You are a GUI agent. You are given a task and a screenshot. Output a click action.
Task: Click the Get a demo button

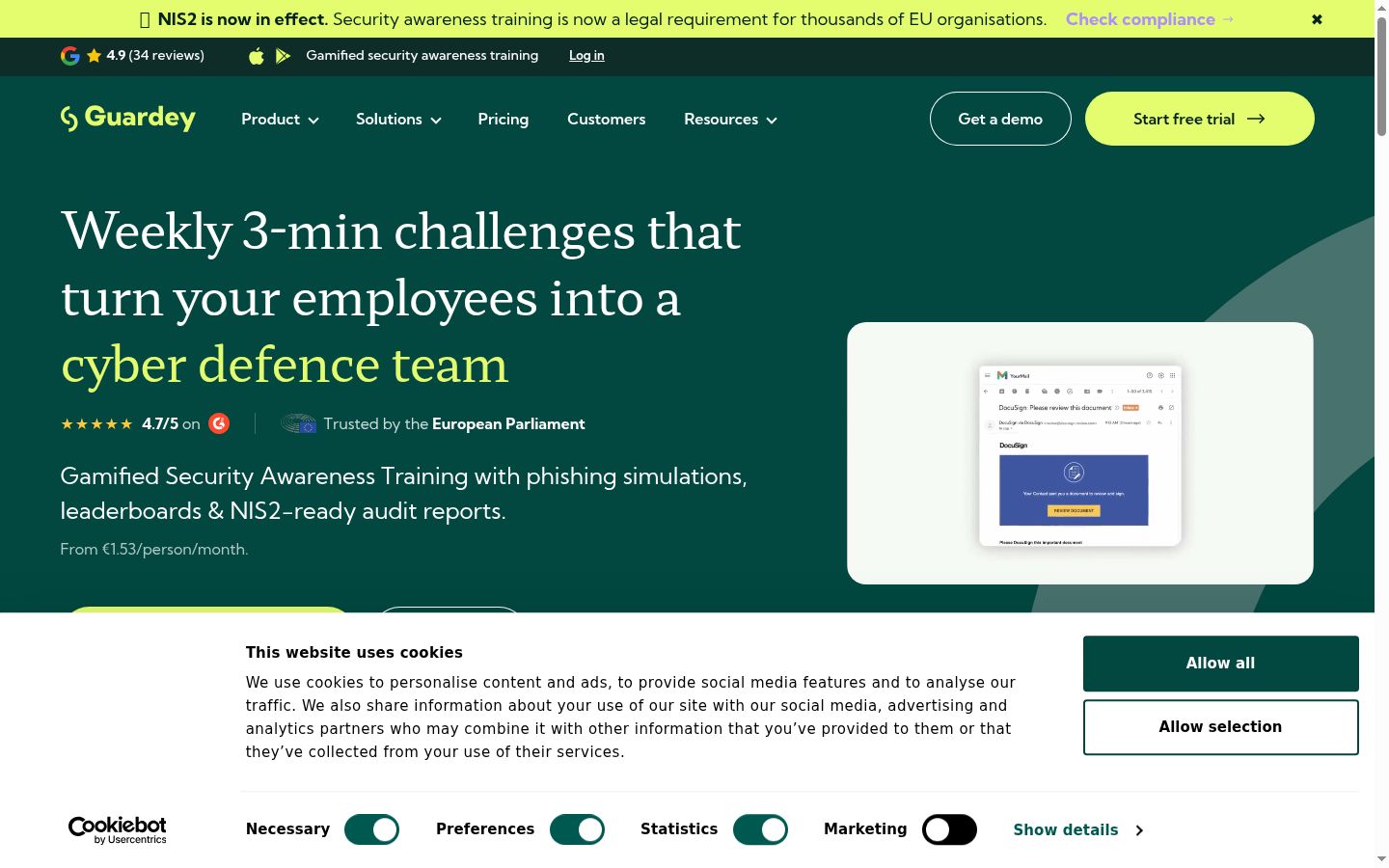(1000, 119)
